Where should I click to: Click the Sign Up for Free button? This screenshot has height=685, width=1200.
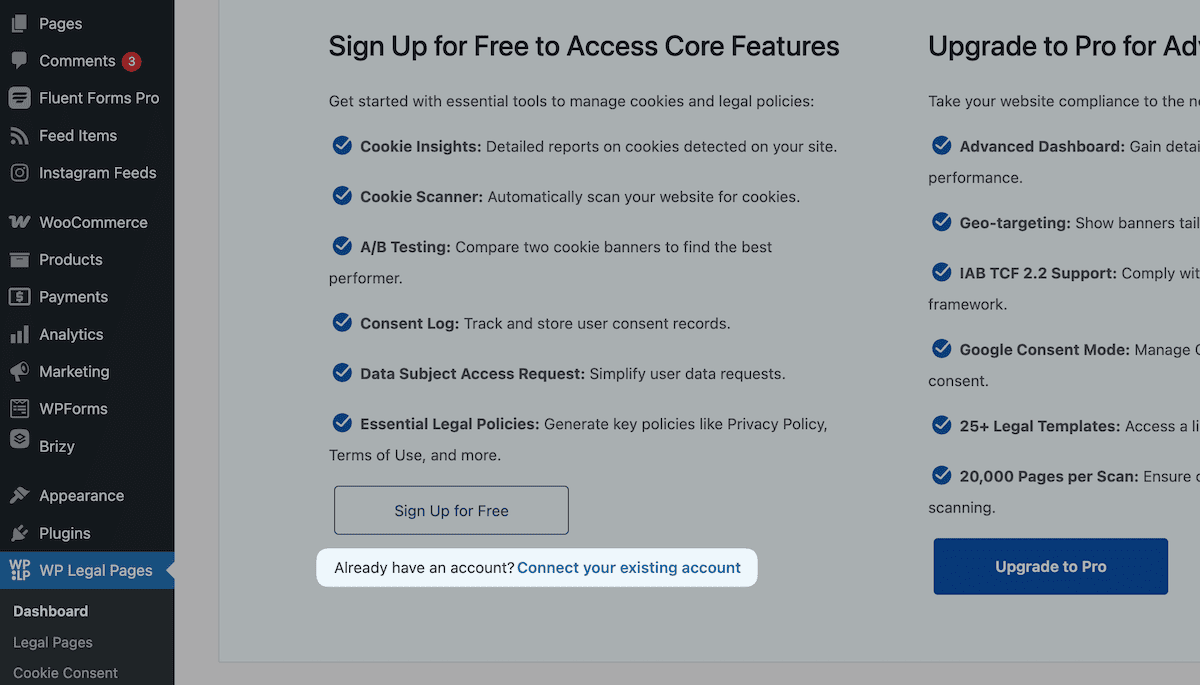click(x=451, y=510)
